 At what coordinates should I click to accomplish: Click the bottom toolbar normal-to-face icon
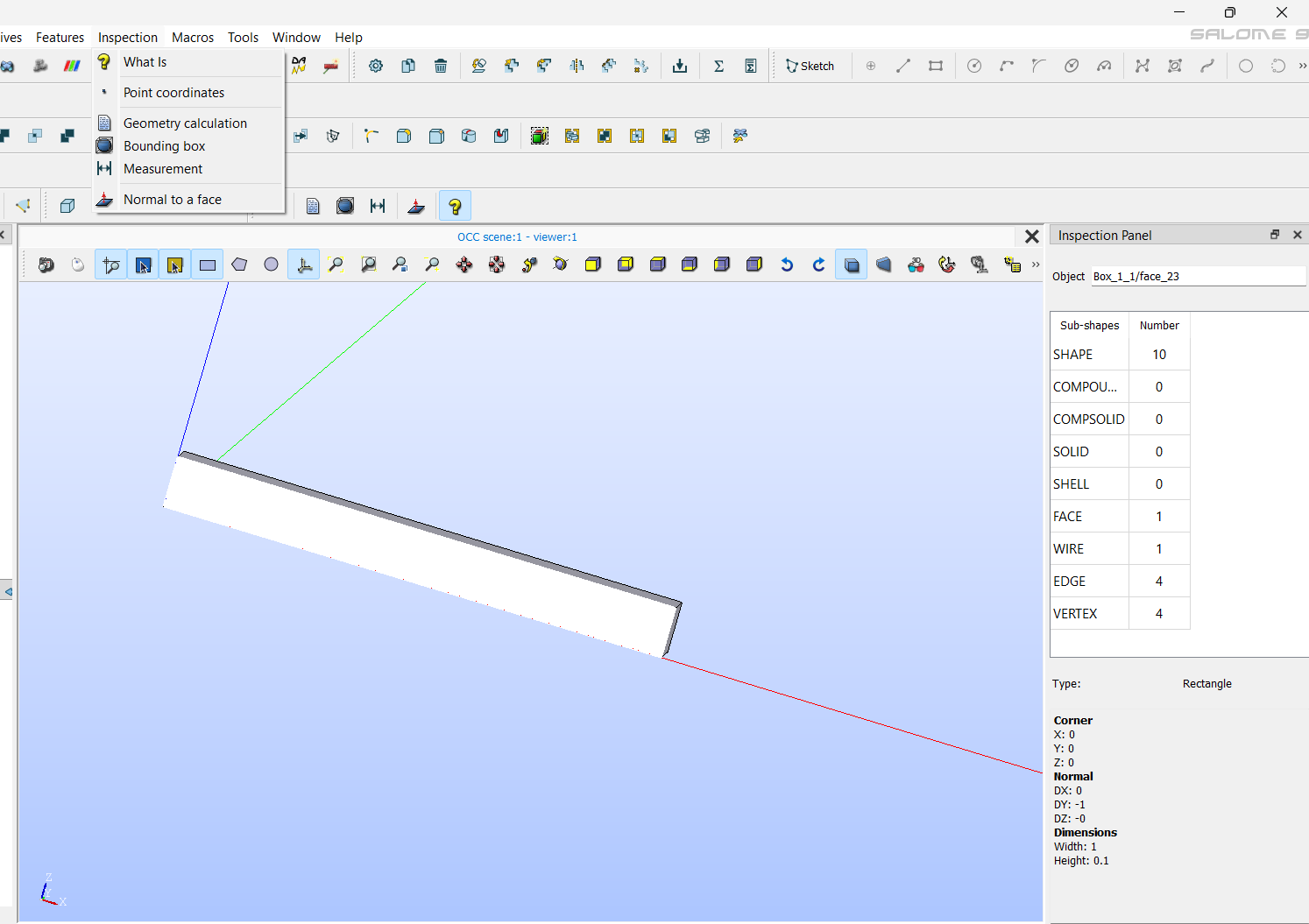[416, 206]
